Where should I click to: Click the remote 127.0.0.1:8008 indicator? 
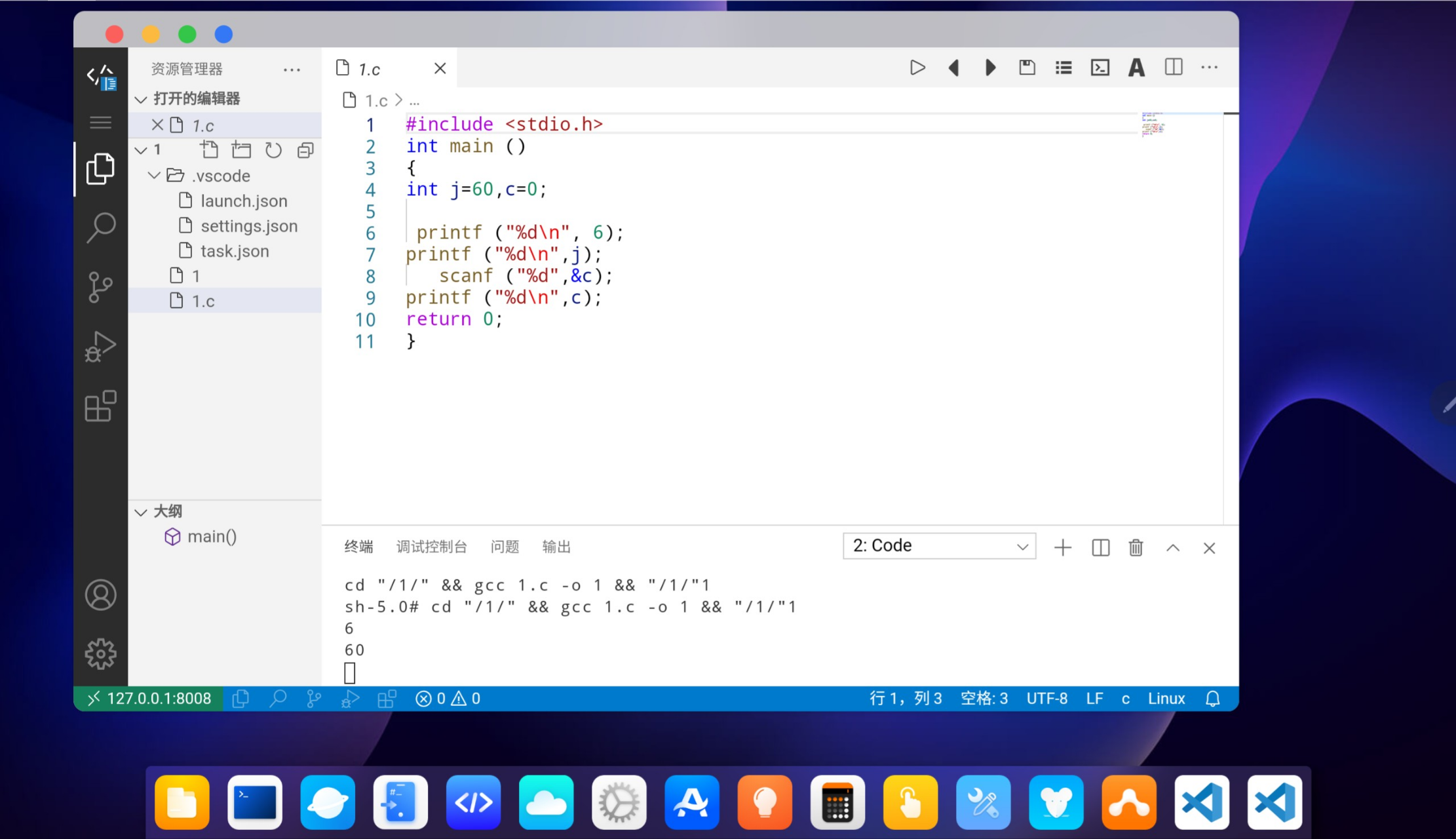coord(149,699)
